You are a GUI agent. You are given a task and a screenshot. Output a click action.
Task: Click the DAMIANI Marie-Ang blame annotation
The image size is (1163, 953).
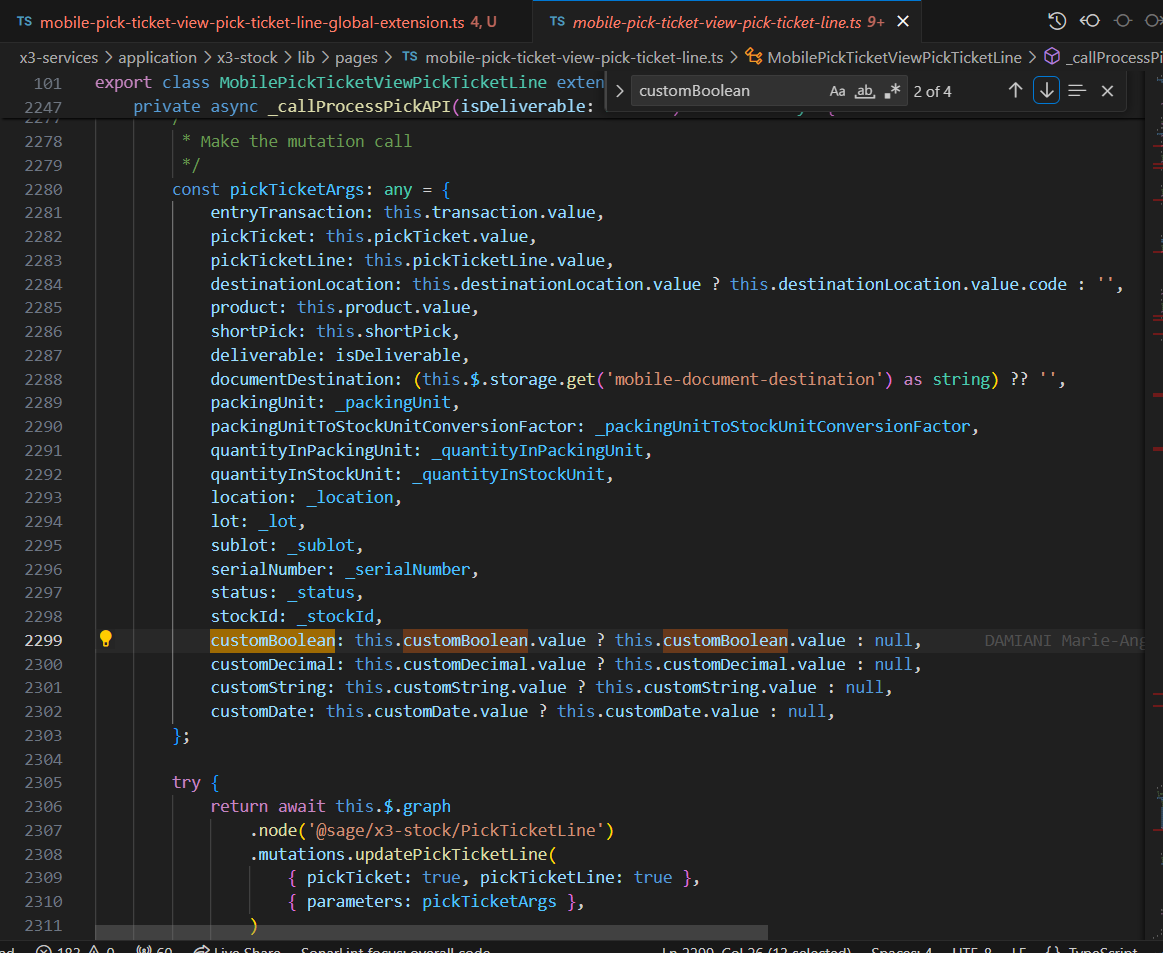(x=1064, y=640)
